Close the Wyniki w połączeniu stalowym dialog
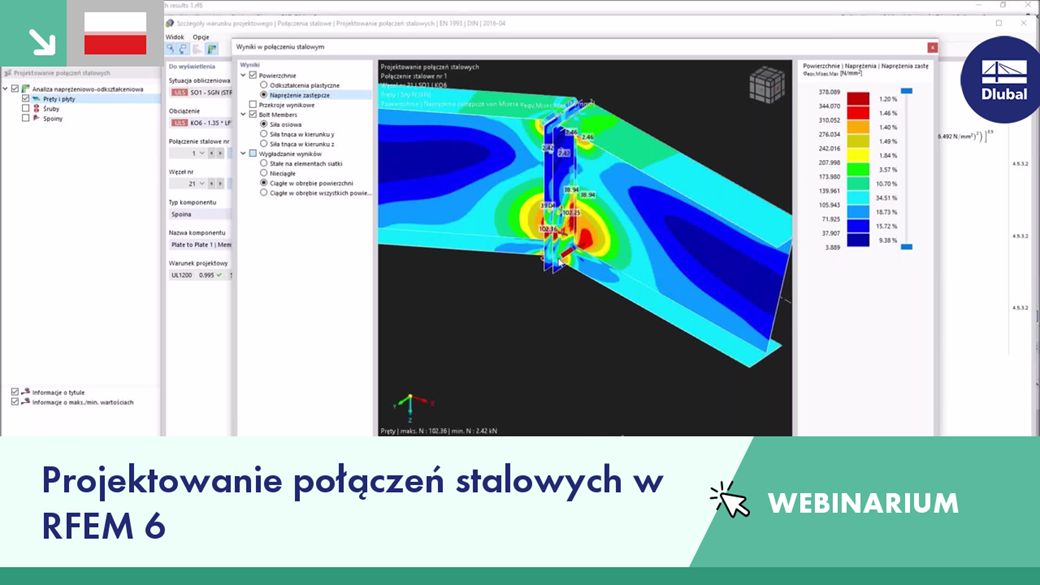Screen dimensions: 1040x585 (932, 47)
